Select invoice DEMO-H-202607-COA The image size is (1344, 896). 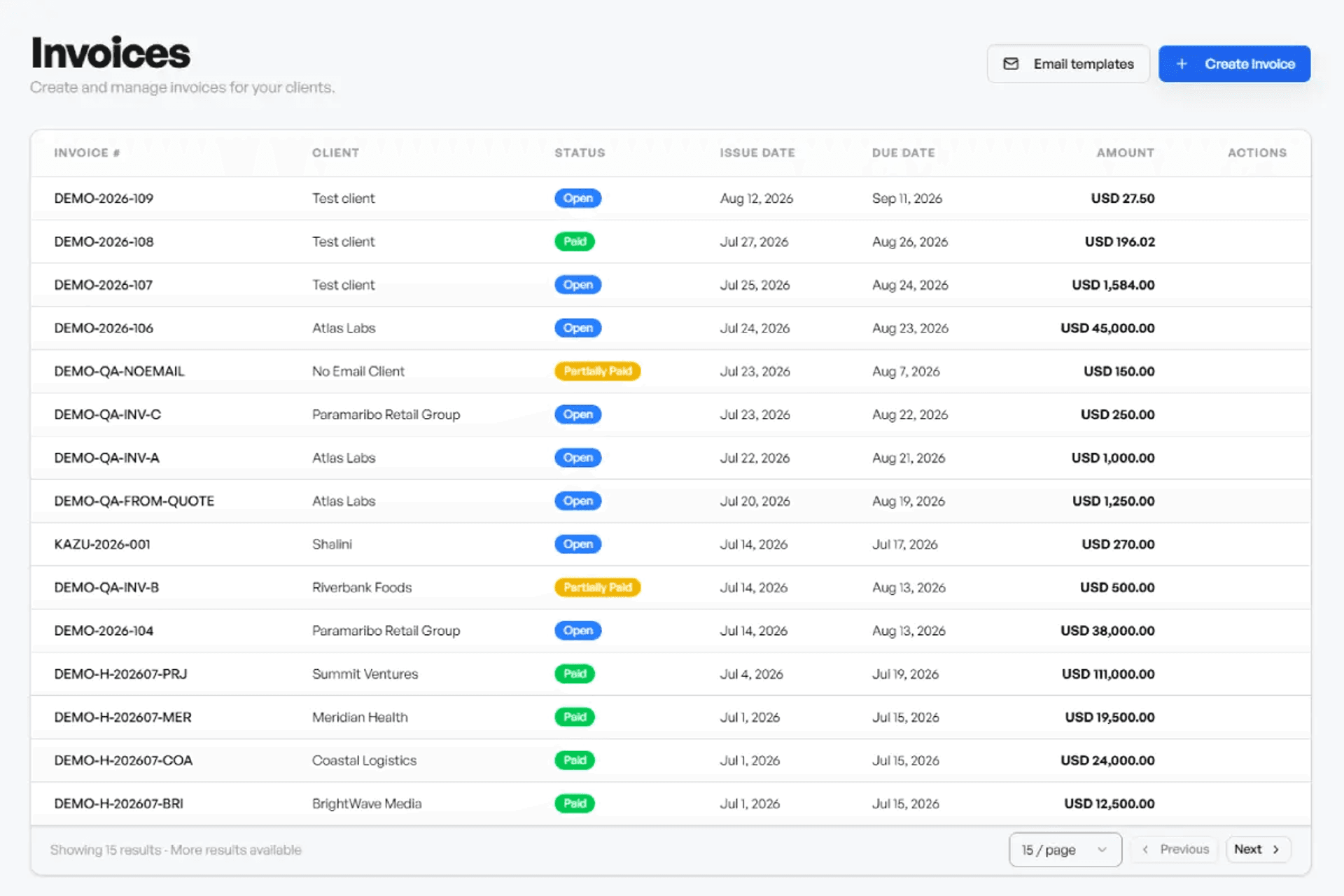(x=123, y=760)
